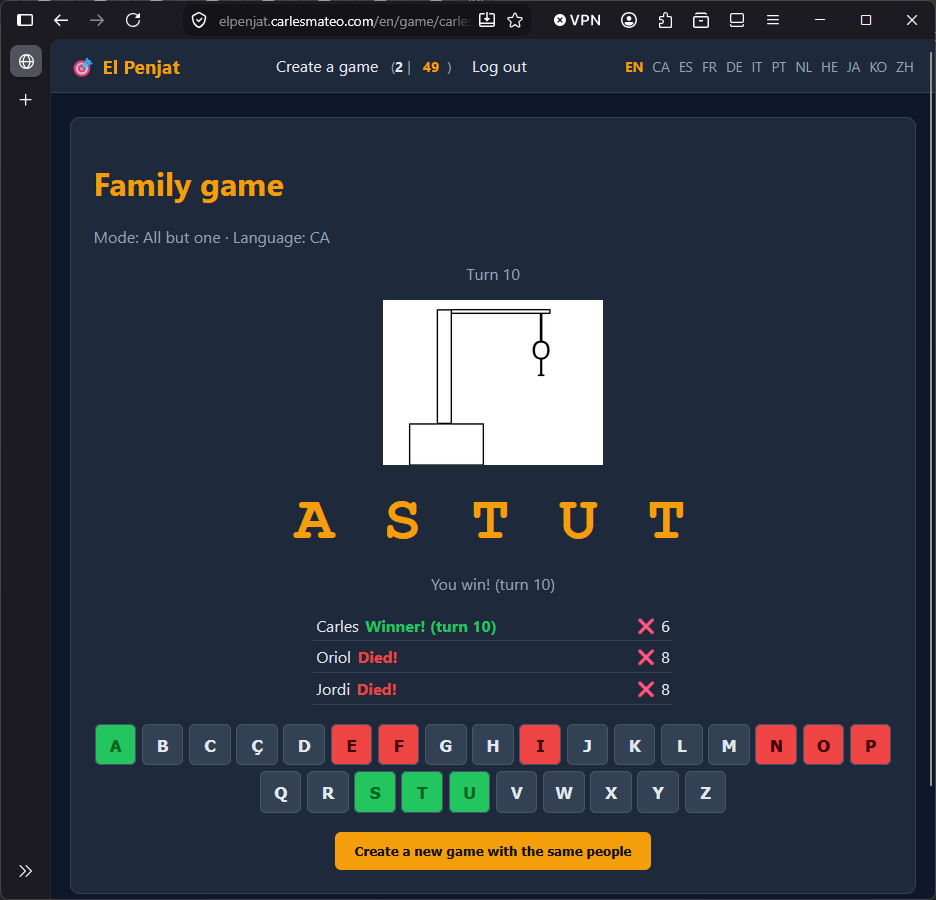Click Create a new game with same people
Viewport: 936px width, 900px height.
(492, 851)
